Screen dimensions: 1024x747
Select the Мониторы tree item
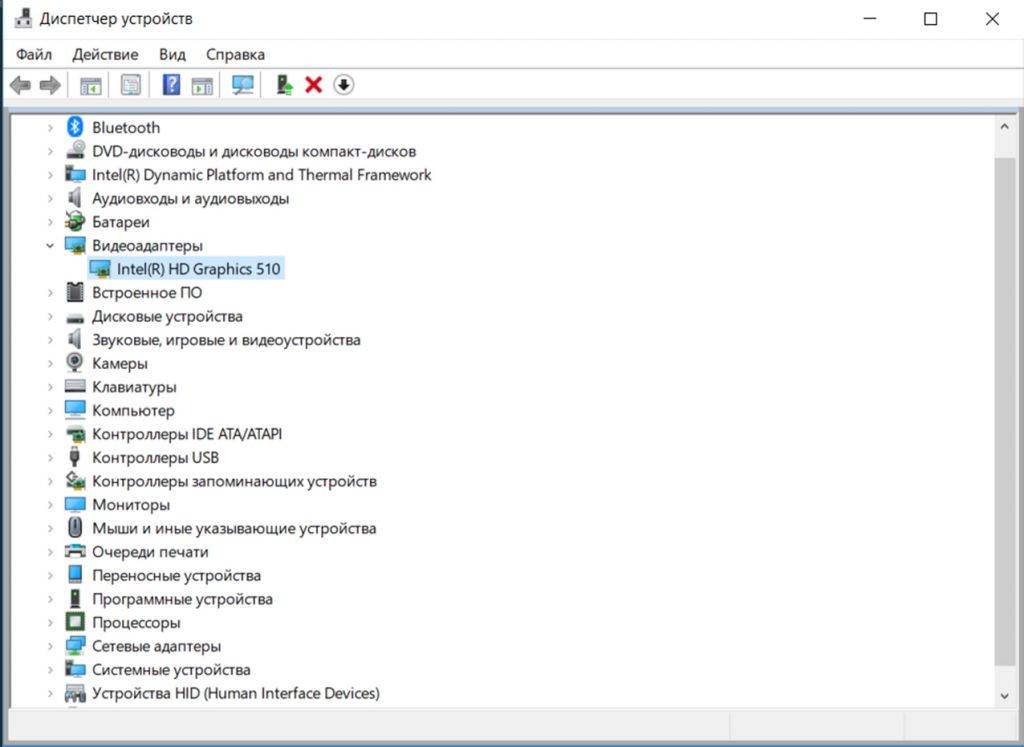(131, 505)
